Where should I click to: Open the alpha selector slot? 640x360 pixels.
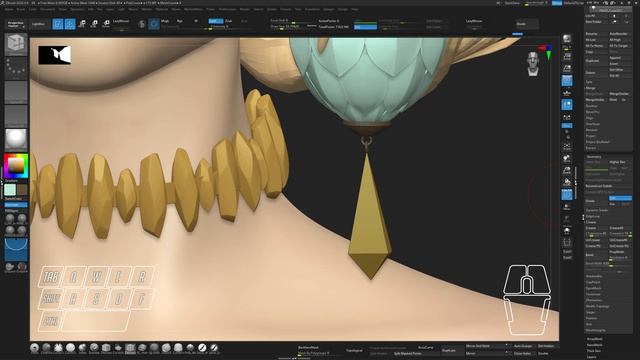pos(16,92)
